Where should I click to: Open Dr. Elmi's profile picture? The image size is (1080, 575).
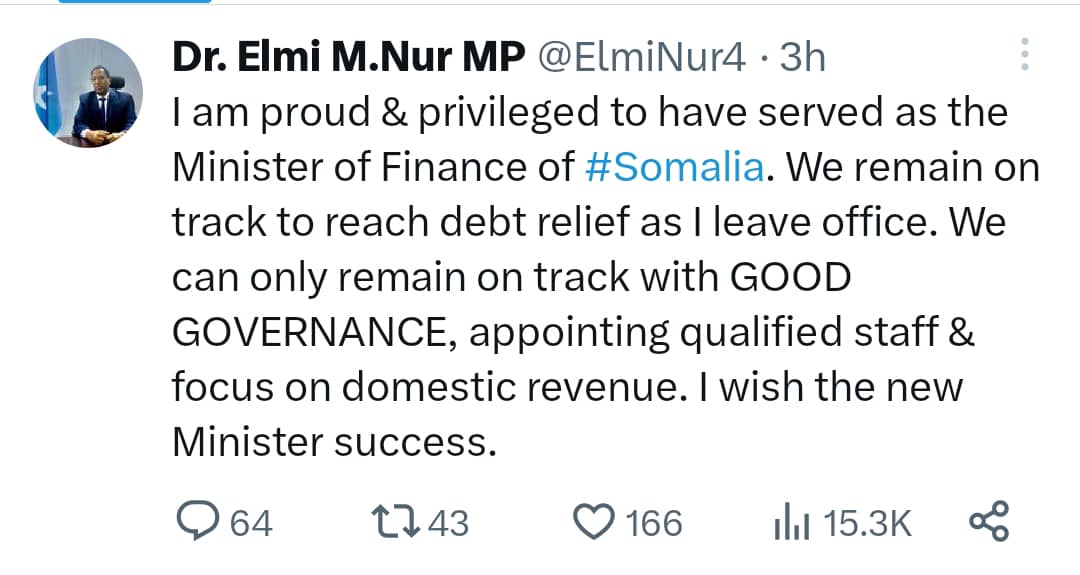[90, 93]
